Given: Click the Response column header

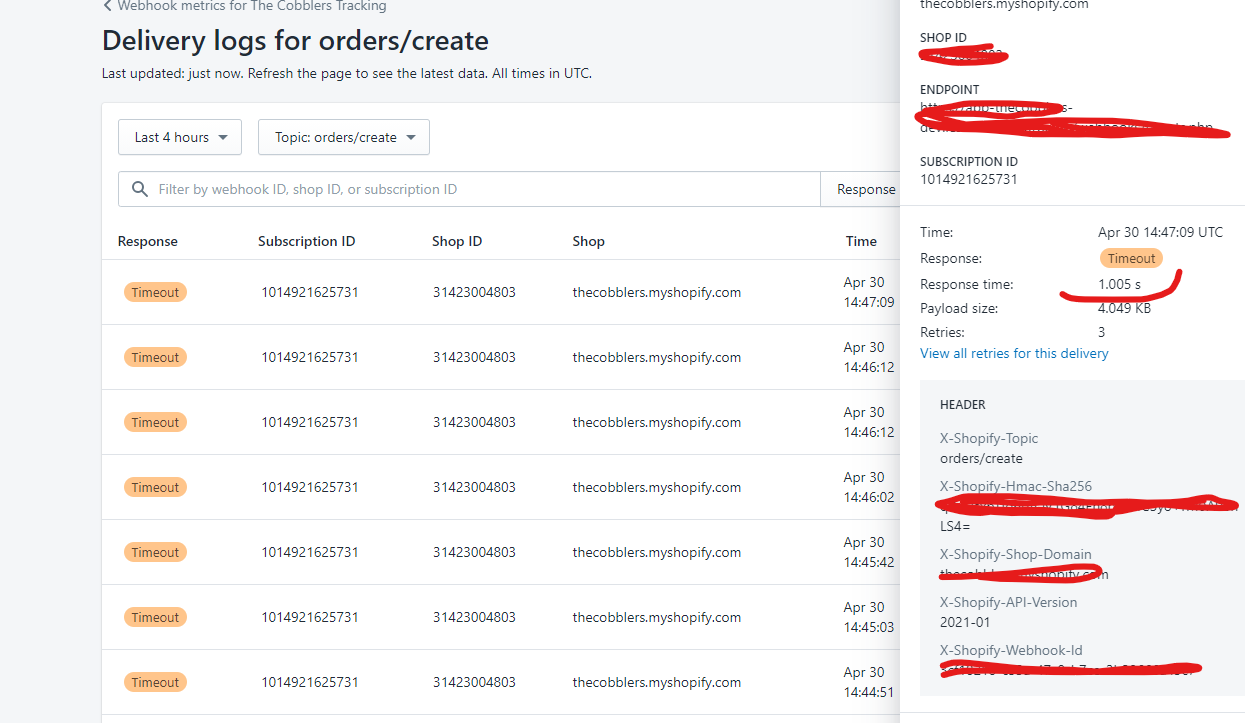Looking at the screenshot, I should 147,241.
